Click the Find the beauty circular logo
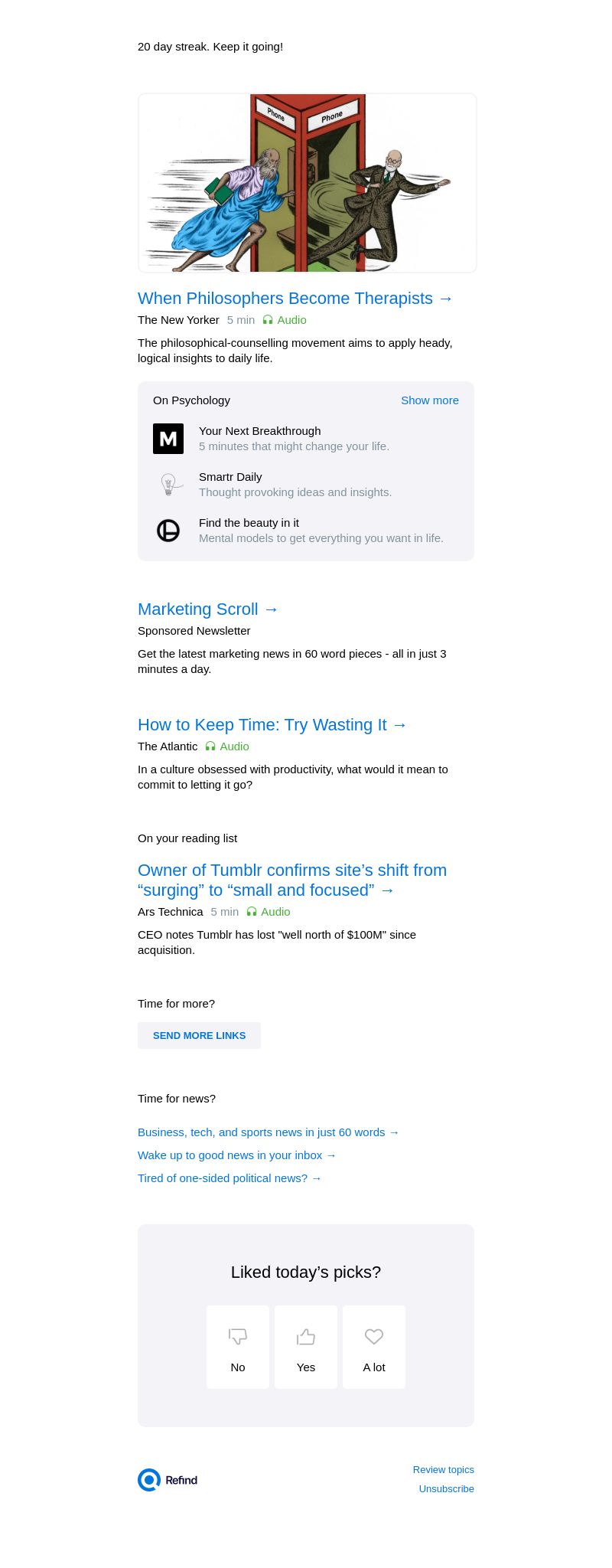 pos(168,531)
